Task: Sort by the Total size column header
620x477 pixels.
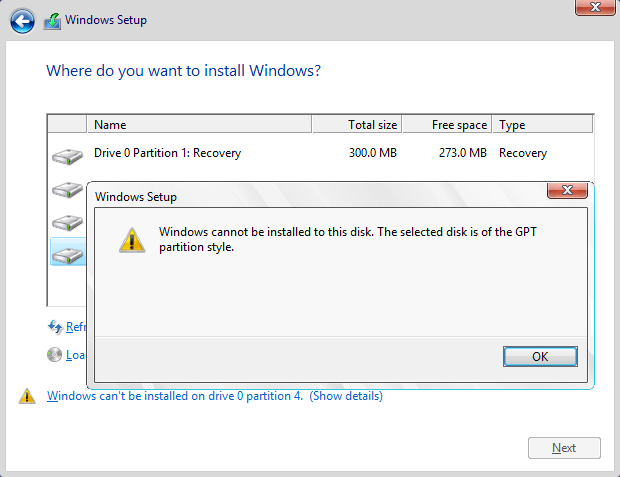Action: (x=358, y=125)
